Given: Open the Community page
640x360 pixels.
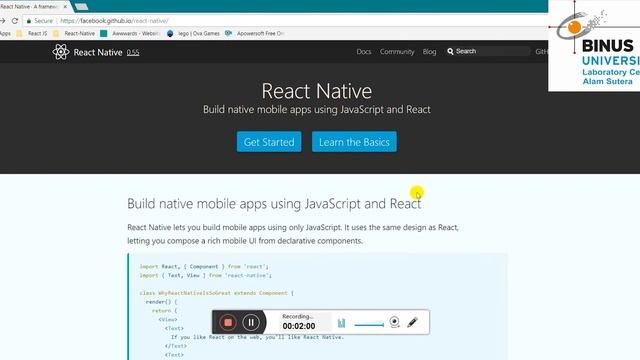Looking at the screenshot, I should (x=397, y=51).
